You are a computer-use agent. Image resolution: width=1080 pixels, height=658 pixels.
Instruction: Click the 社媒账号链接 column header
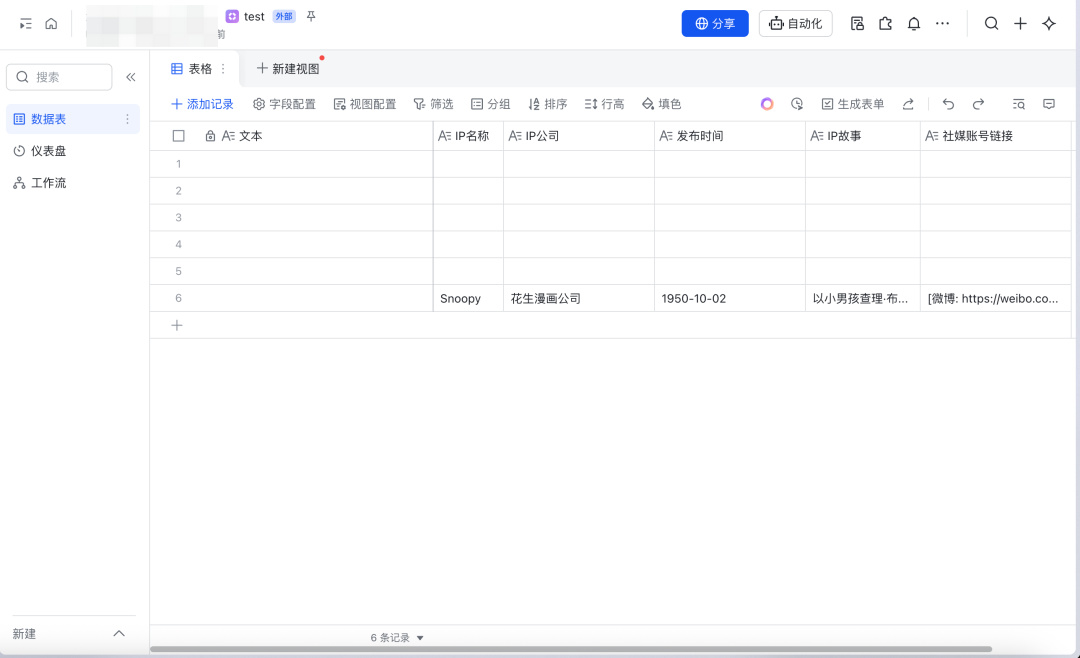point(995,136)
